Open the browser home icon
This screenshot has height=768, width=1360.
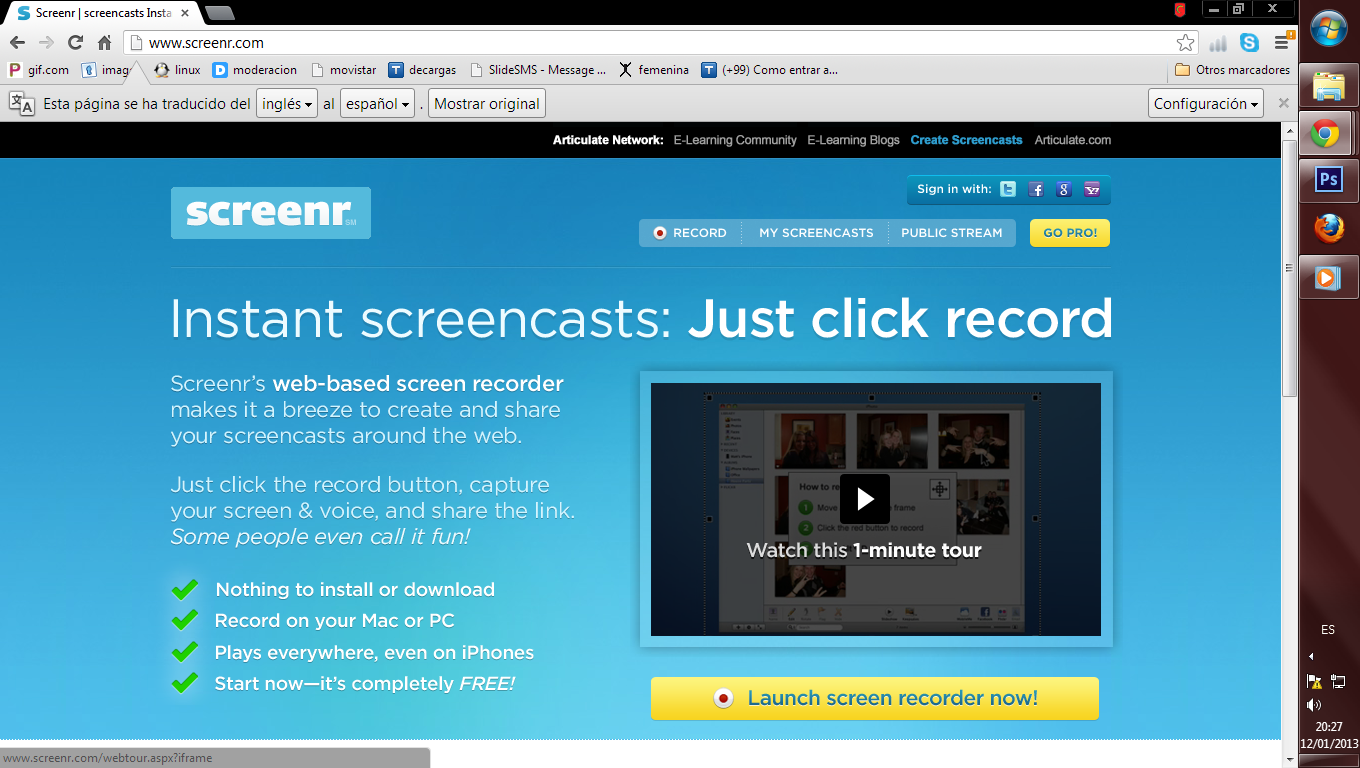pos(104,43)
